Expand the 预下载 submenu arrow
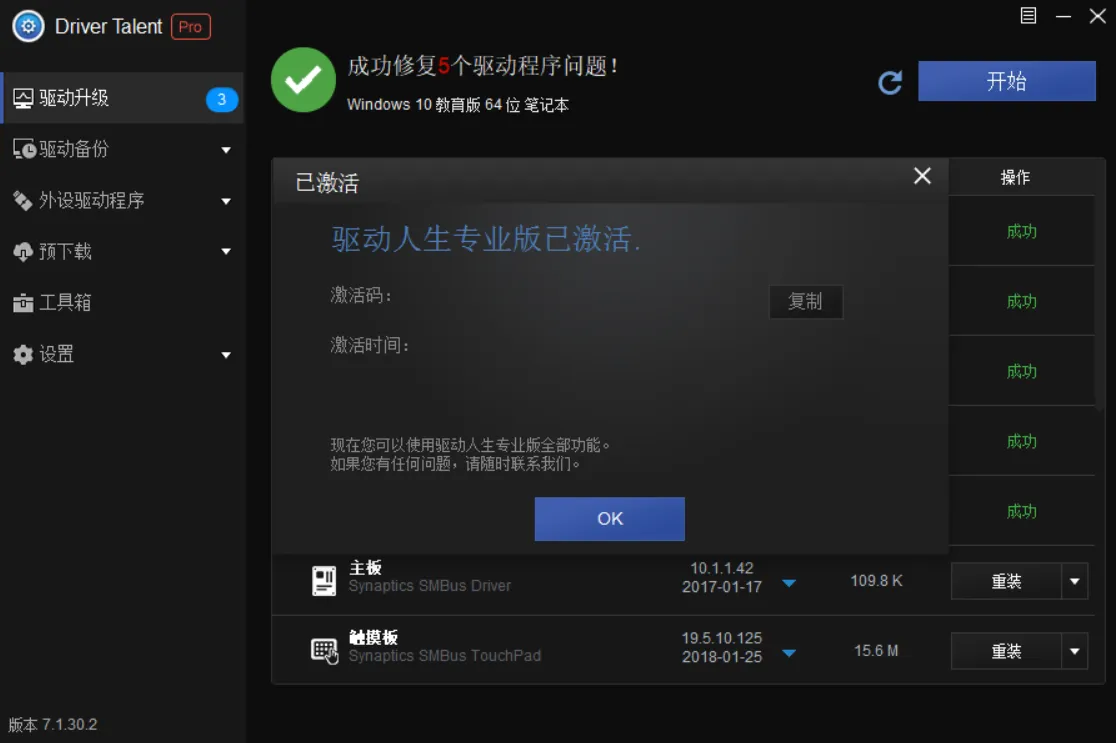The image size is (1116, 743). pos(226,251)
